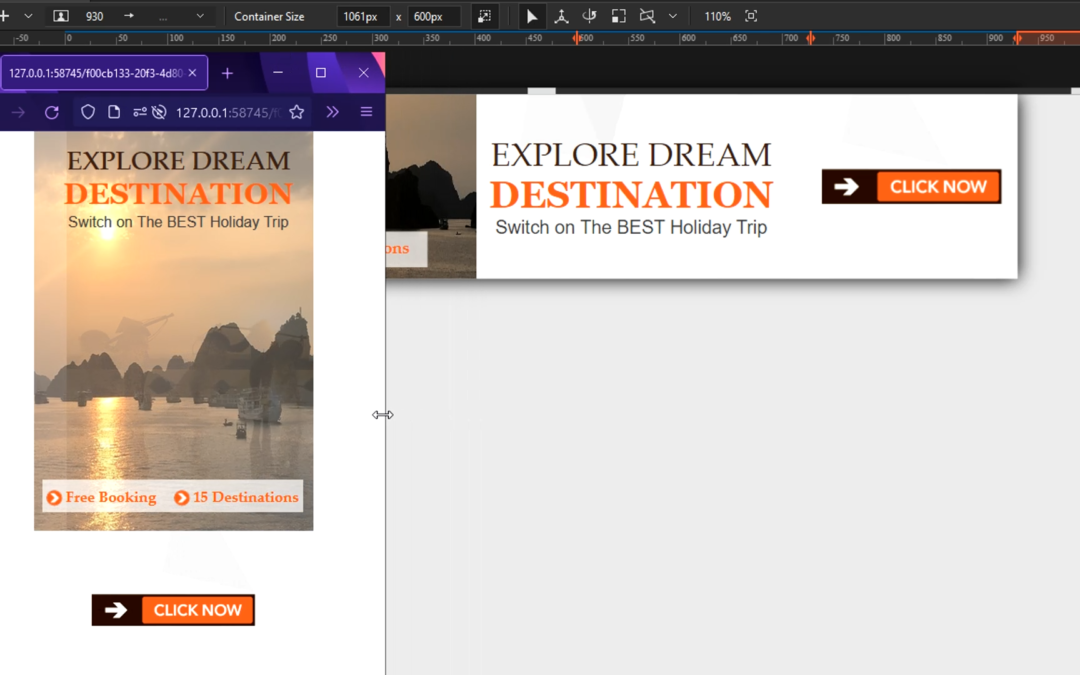Click the CLICK NOW button in the banner
The image size is (1080, 675).
[x=911, y=186]
